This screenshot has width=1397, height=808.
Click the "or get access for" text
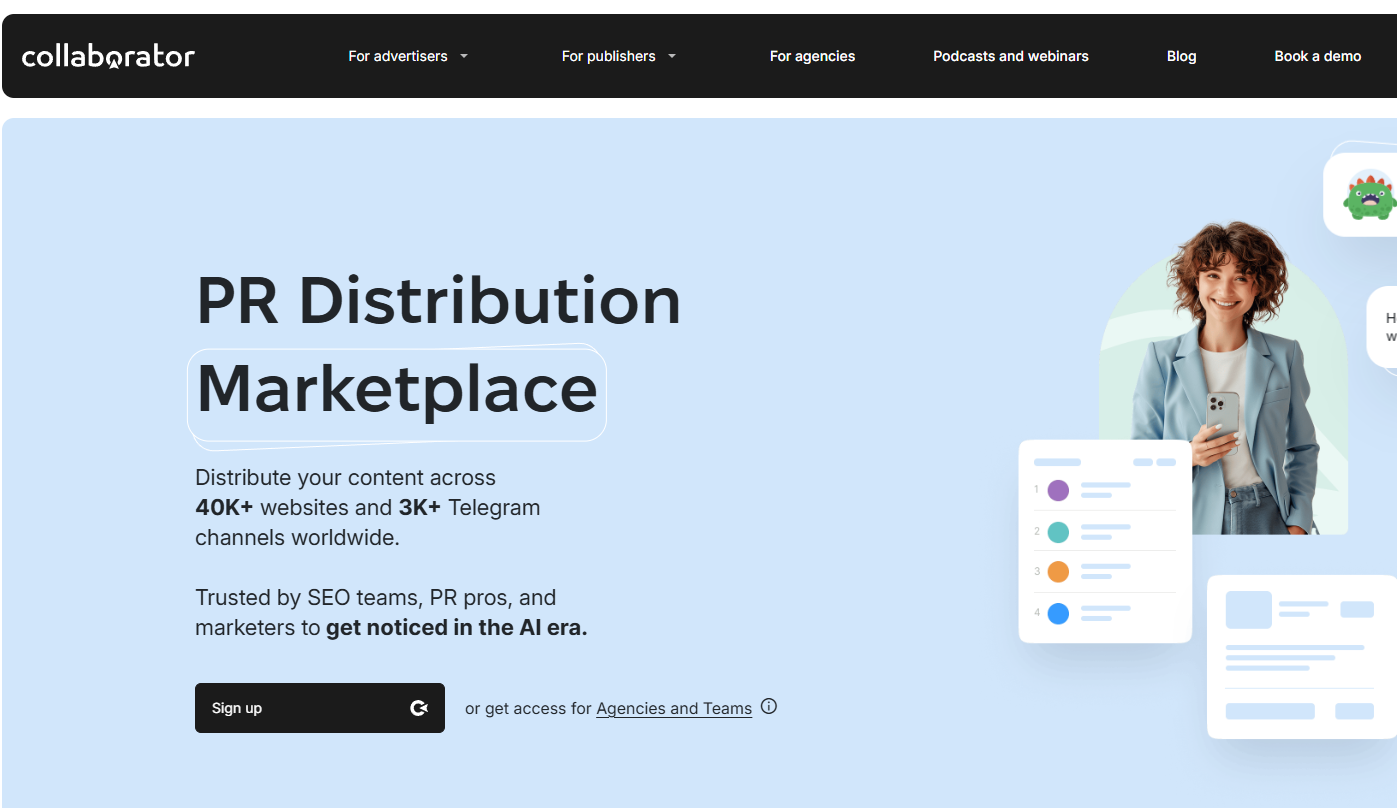point(528,708)
